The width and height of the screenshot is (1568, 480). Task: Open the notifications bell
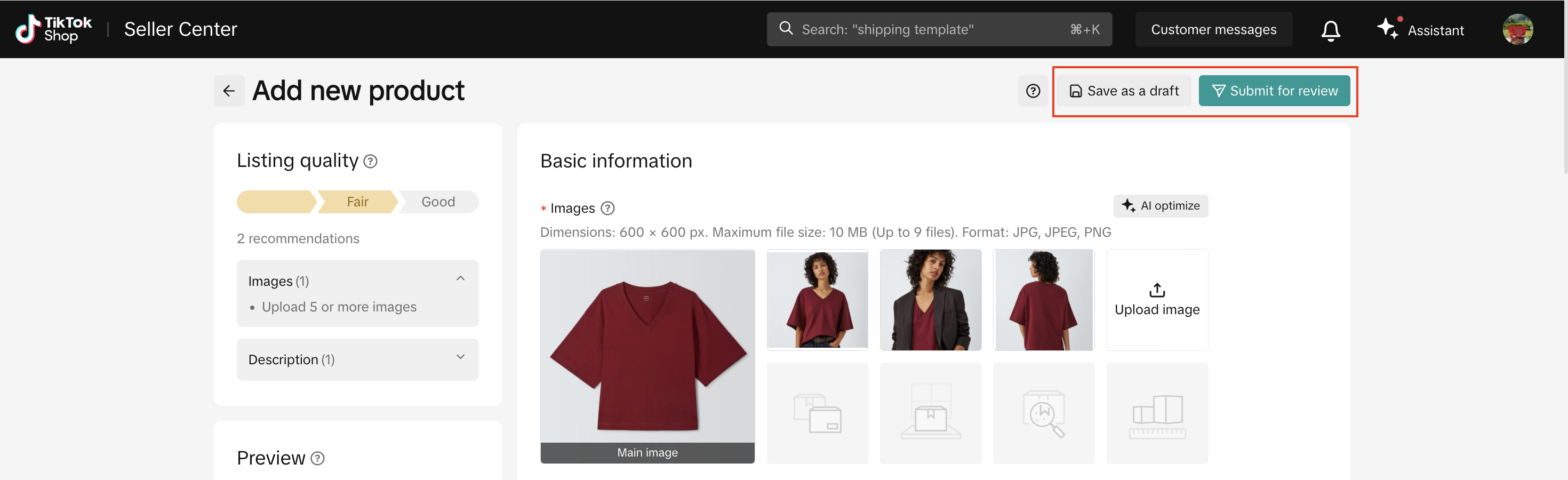click(x=1330, y=30)
